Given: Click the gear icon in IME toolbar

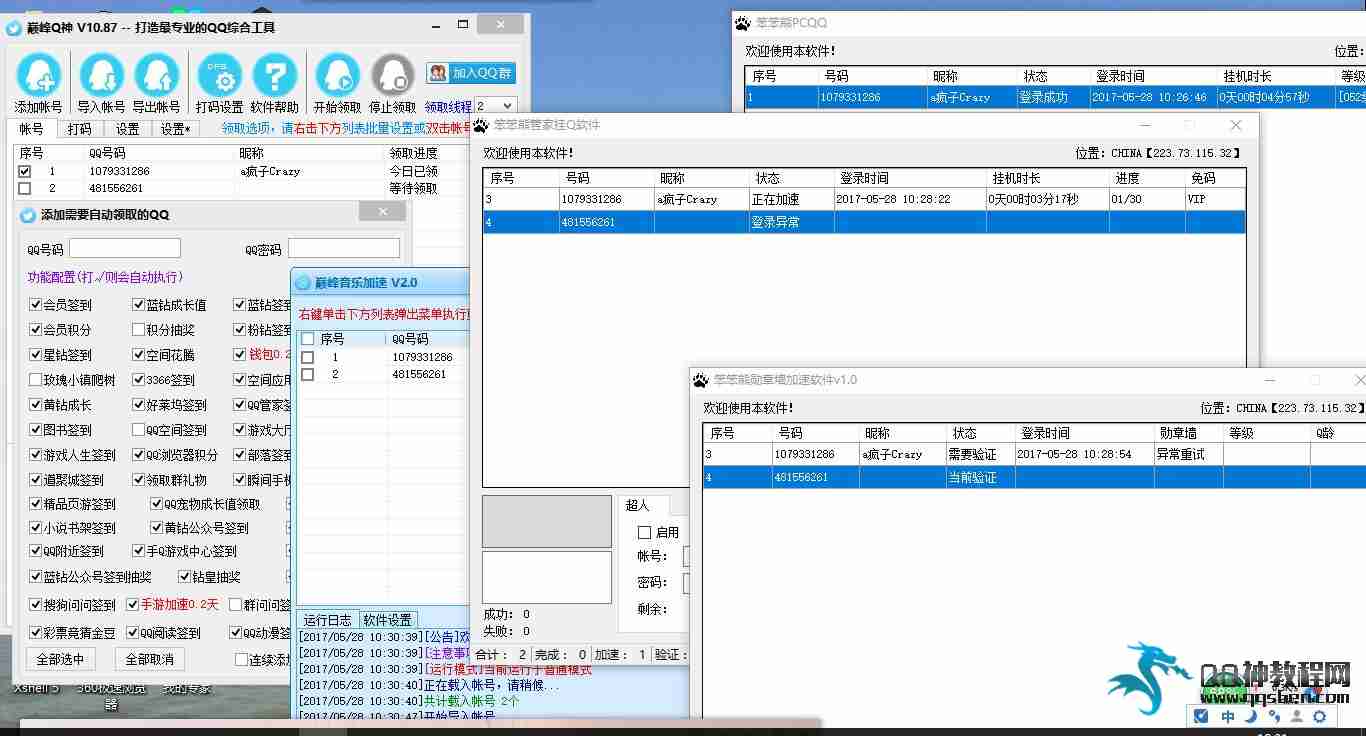Looking at the screenshot, I should tap(1319, 716).
